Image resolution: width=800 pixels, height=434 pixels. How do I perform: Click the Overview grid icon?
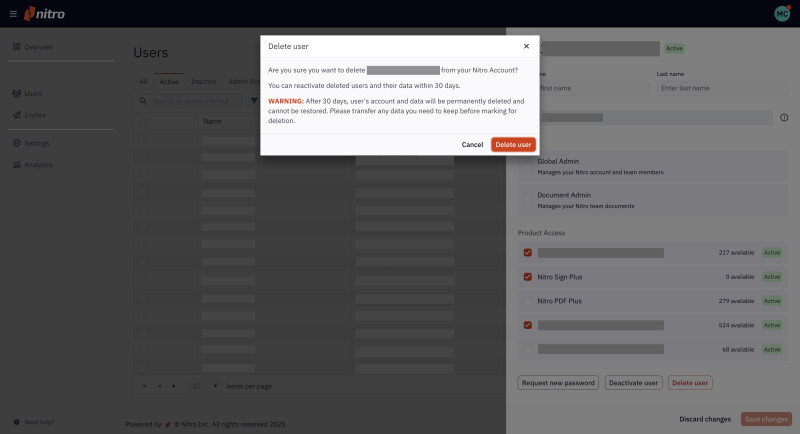[16, 47]
